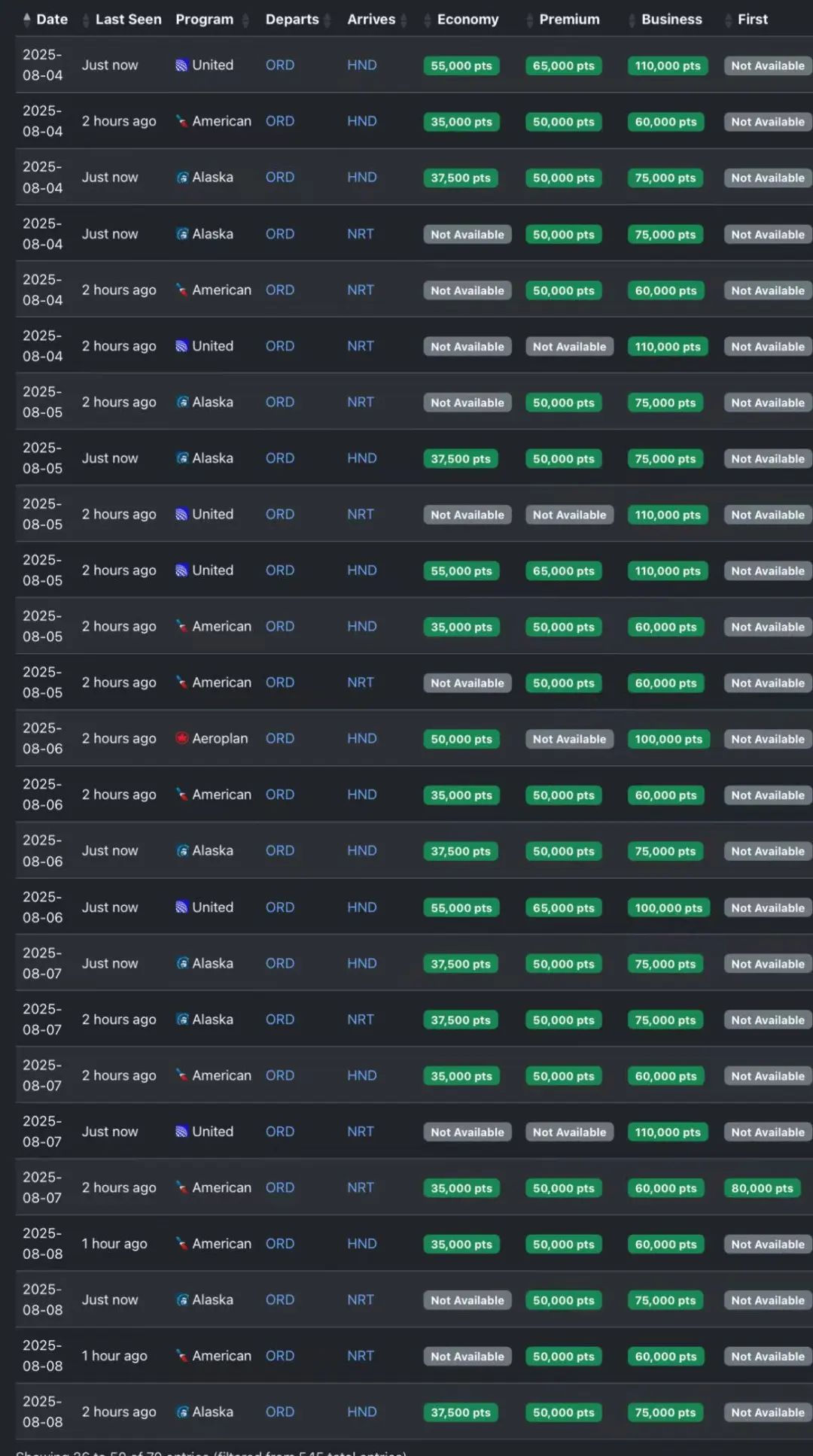Click the sort arrows beside Departs header
Screen dimensions: 813x1456
tap(327, 20)
